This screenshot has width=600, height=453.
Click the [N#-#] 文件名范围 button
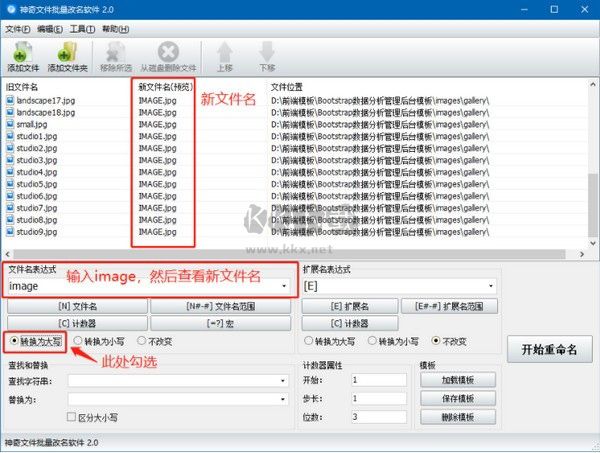click(220, 306)
